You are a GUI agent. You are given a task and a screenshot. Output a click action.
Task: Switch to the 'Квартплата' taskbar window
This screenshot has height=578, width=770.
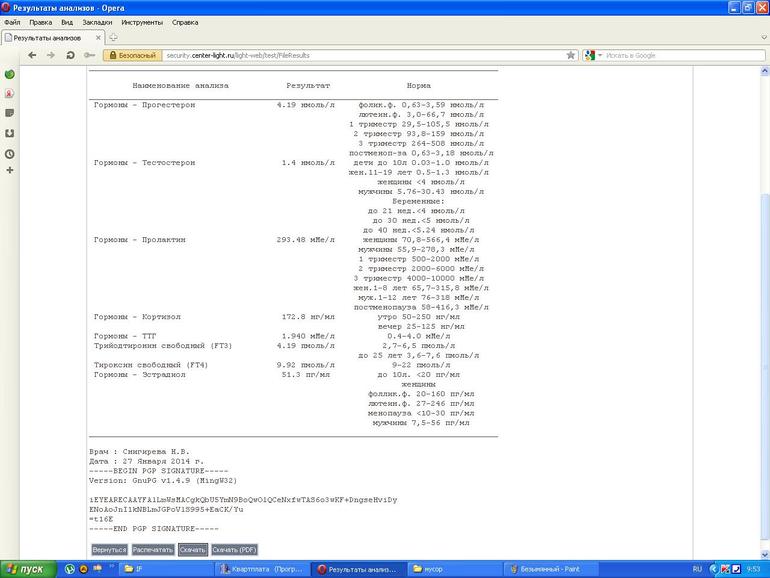(x=263, y=569)
